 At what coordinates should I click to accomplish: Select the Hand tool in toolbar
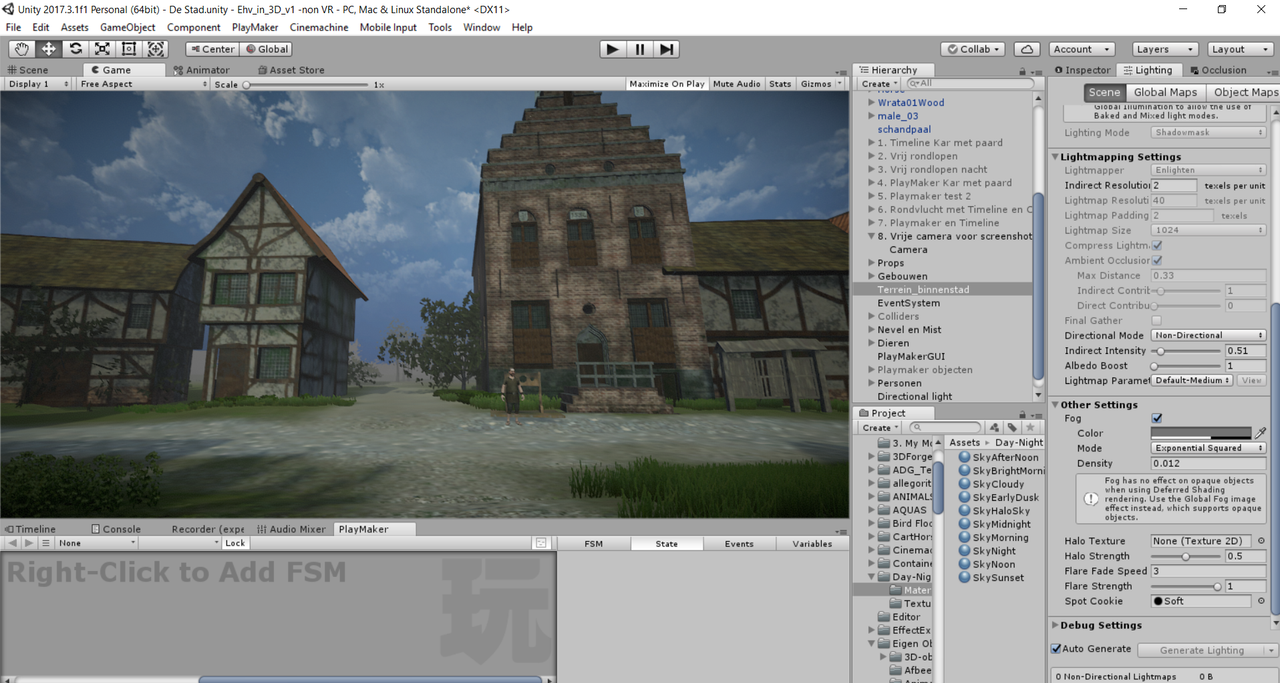coord(21,49)
